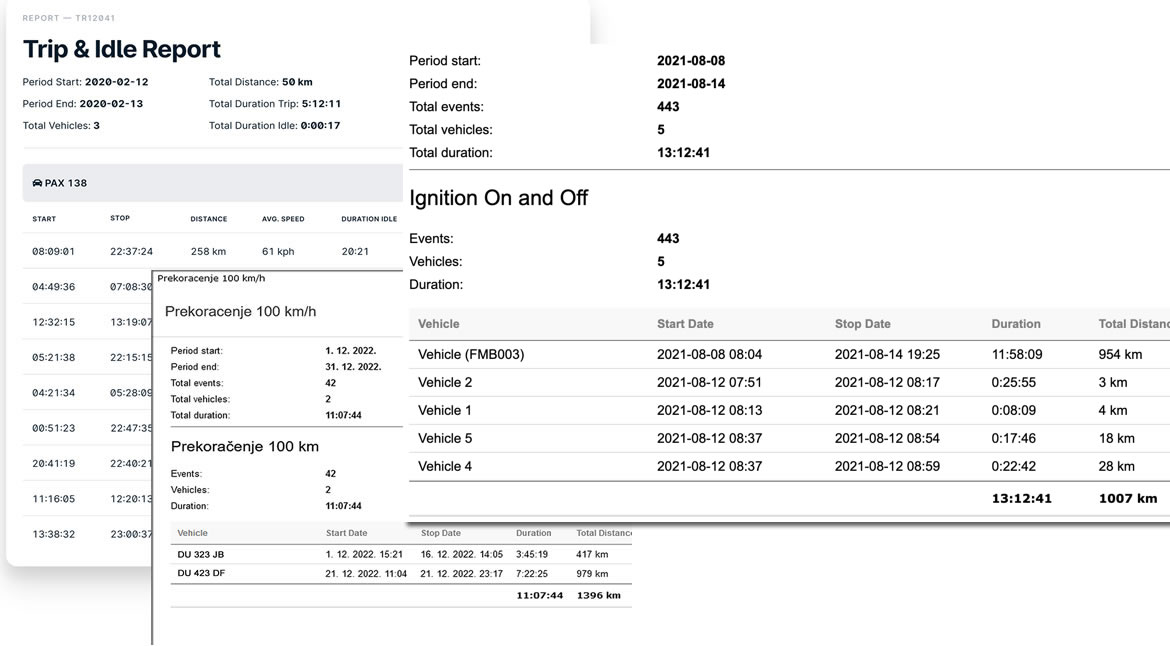
Task: Select the Vehicle (FMB003) row
Action: [789, 355]
